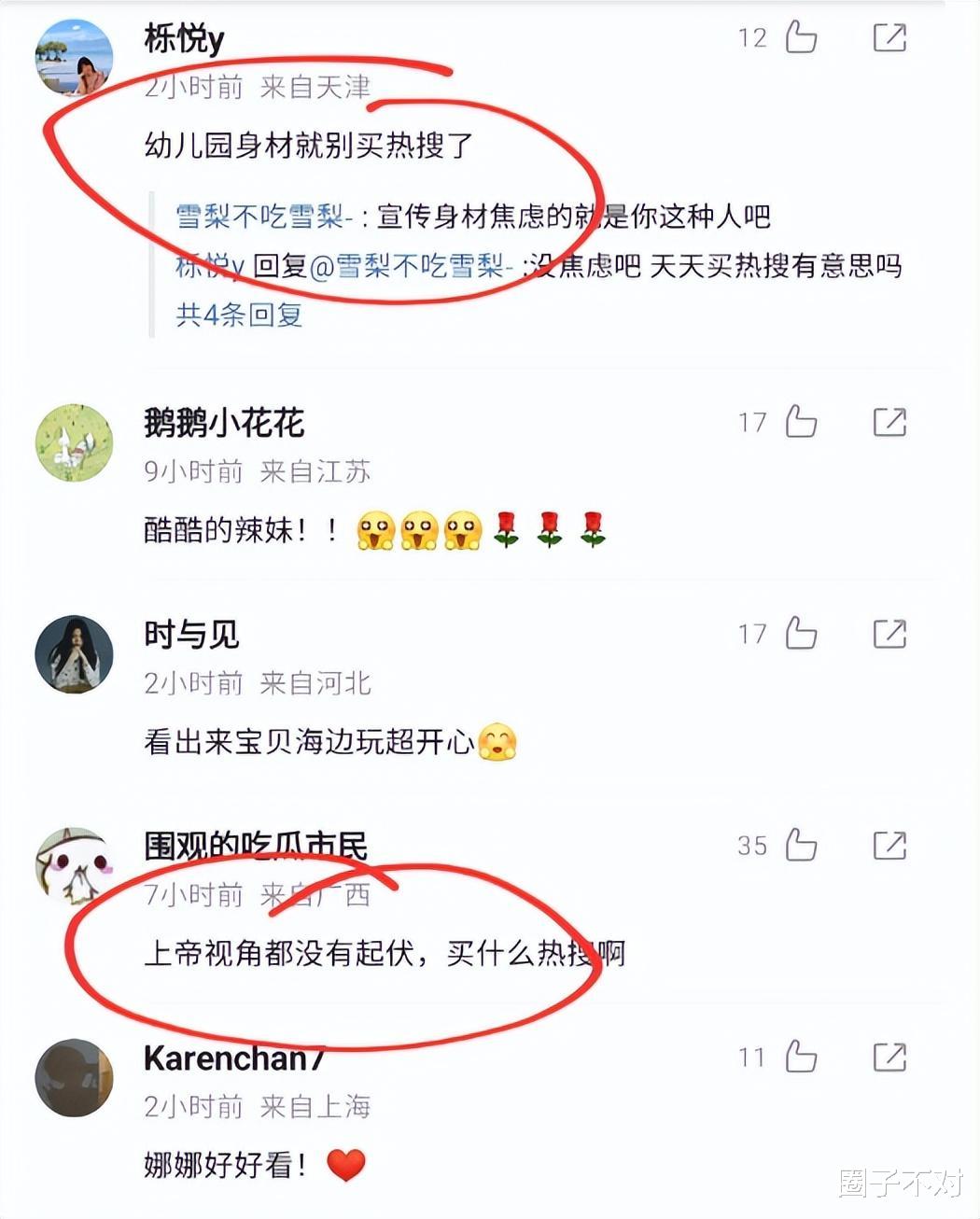The image size is (980, 1219).
Task: Share 围观的吃瓜市民's comment
Action: point(889,846)
